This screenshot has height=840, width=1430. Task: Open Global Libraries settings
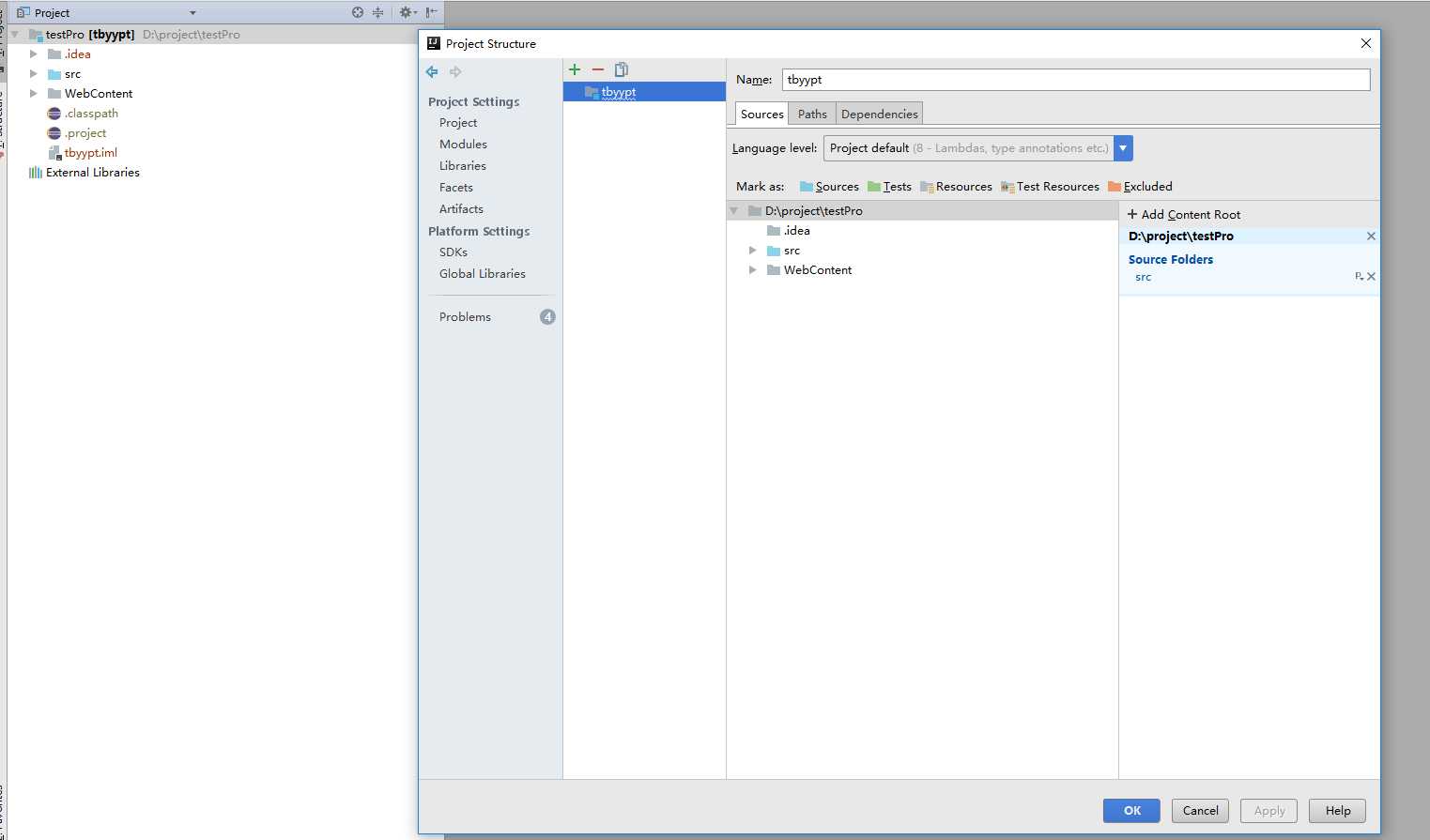[483, 274]
